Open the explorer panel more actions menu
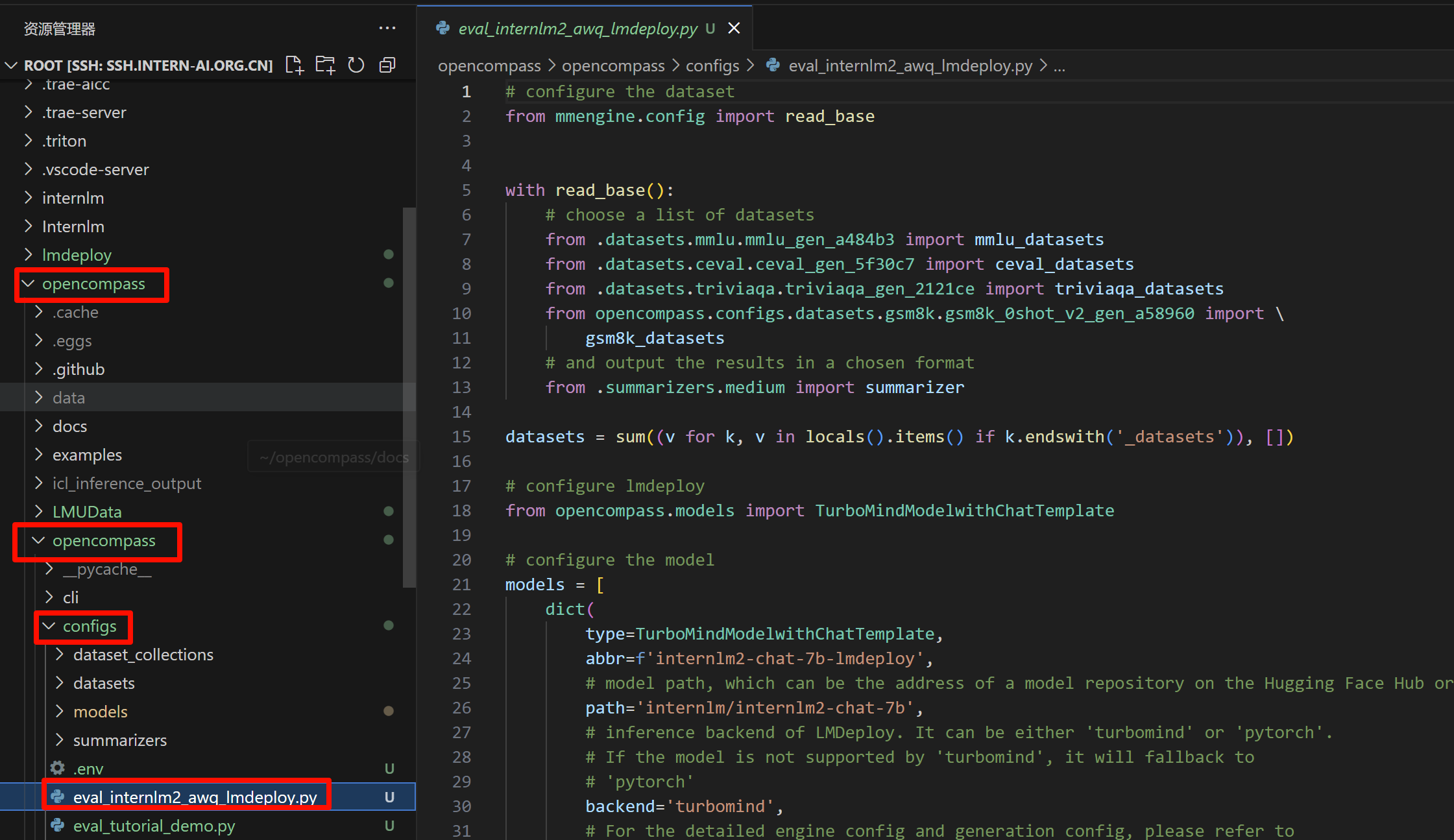The height and width of the screenshot is (840, 1454). [x=387, y=29]
